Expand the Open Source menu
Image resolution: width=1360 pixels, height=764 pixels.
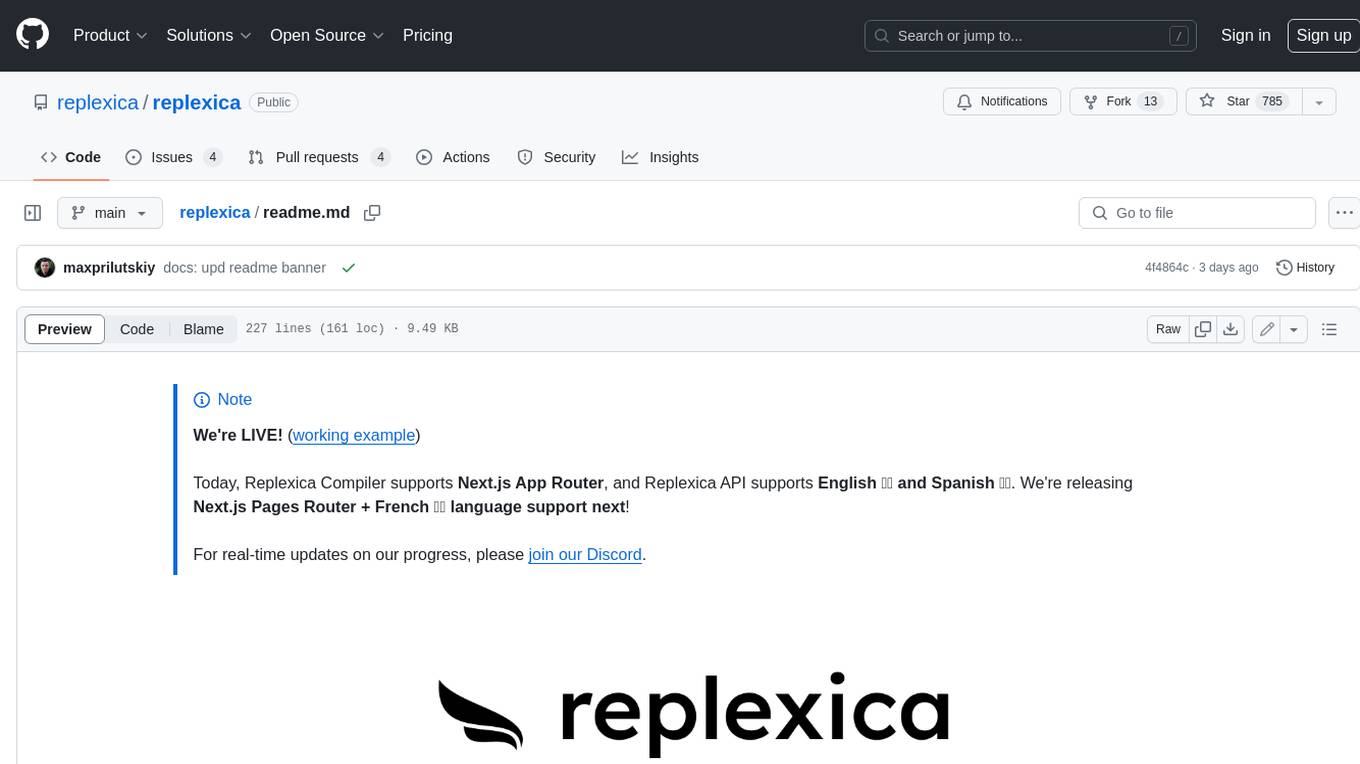click(327, 35)
